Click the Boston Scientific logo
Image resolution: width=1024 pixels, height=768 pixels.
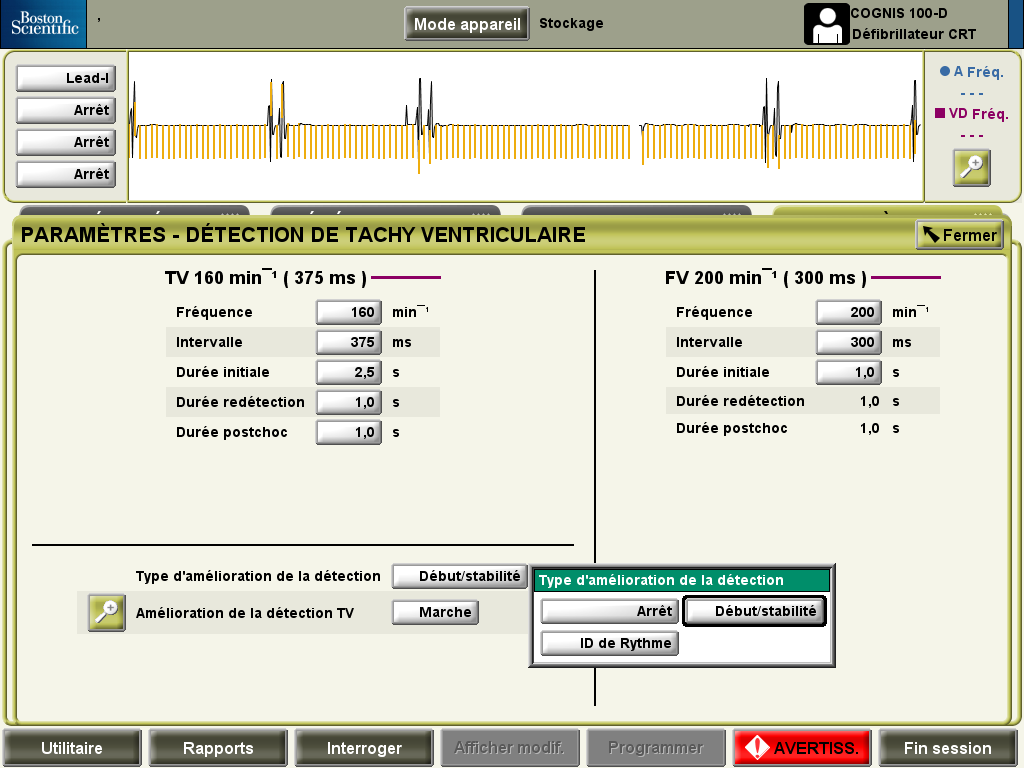coord(44,24)
